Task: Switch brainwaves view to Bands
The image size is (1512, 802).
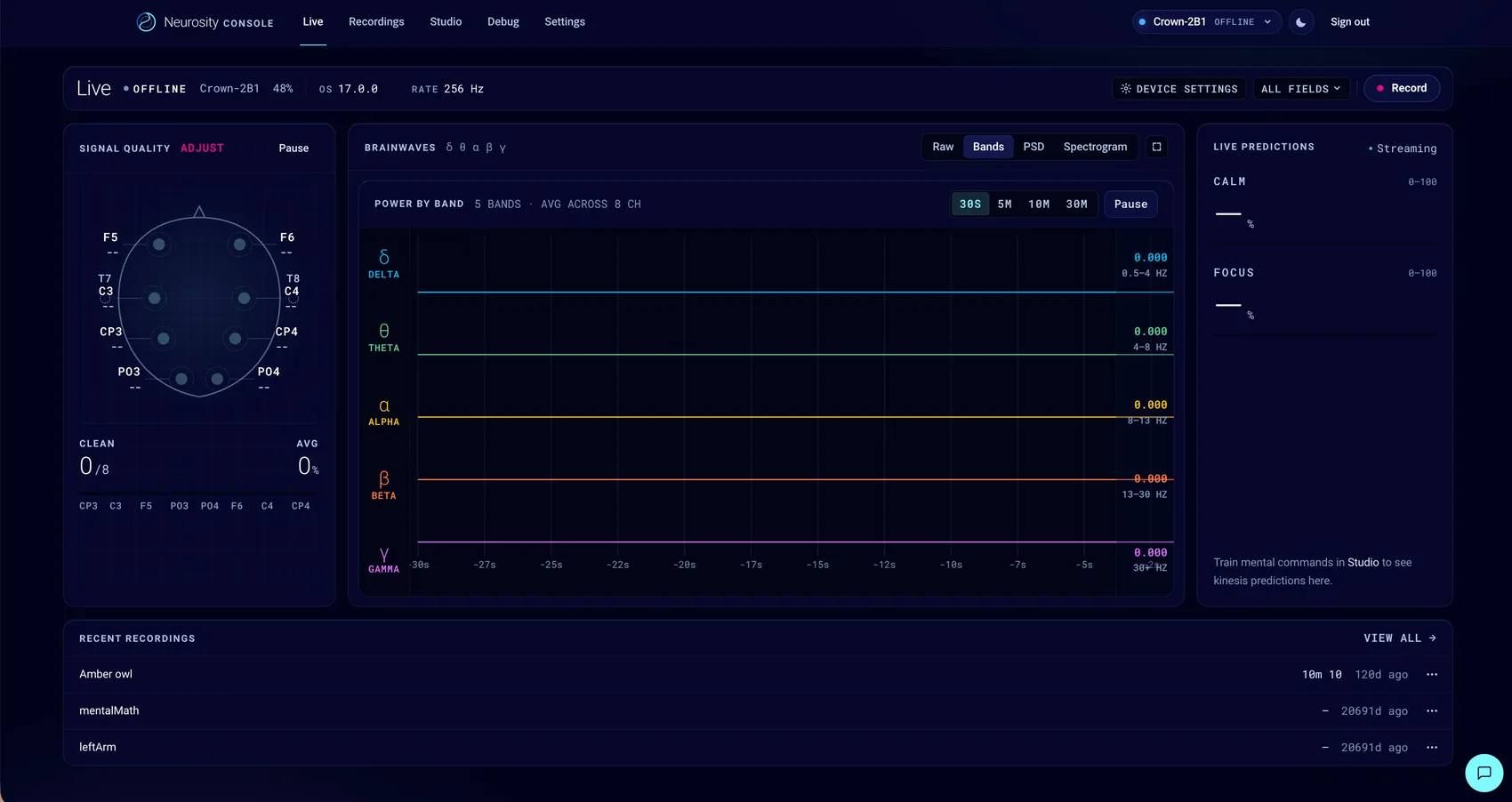Action: pyautogui.click(x=988, y=147)
